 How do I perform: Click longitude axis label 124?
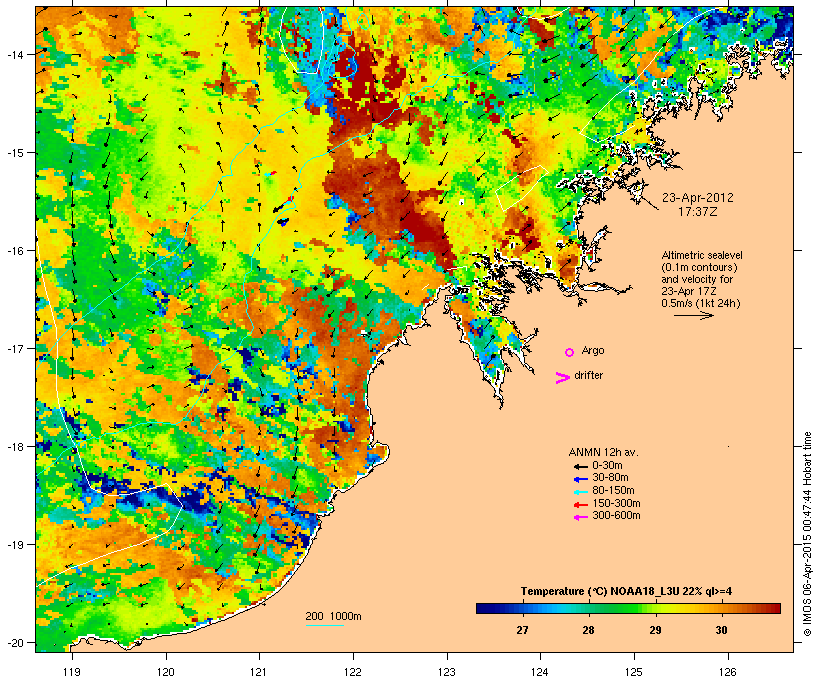click(540, 672)
